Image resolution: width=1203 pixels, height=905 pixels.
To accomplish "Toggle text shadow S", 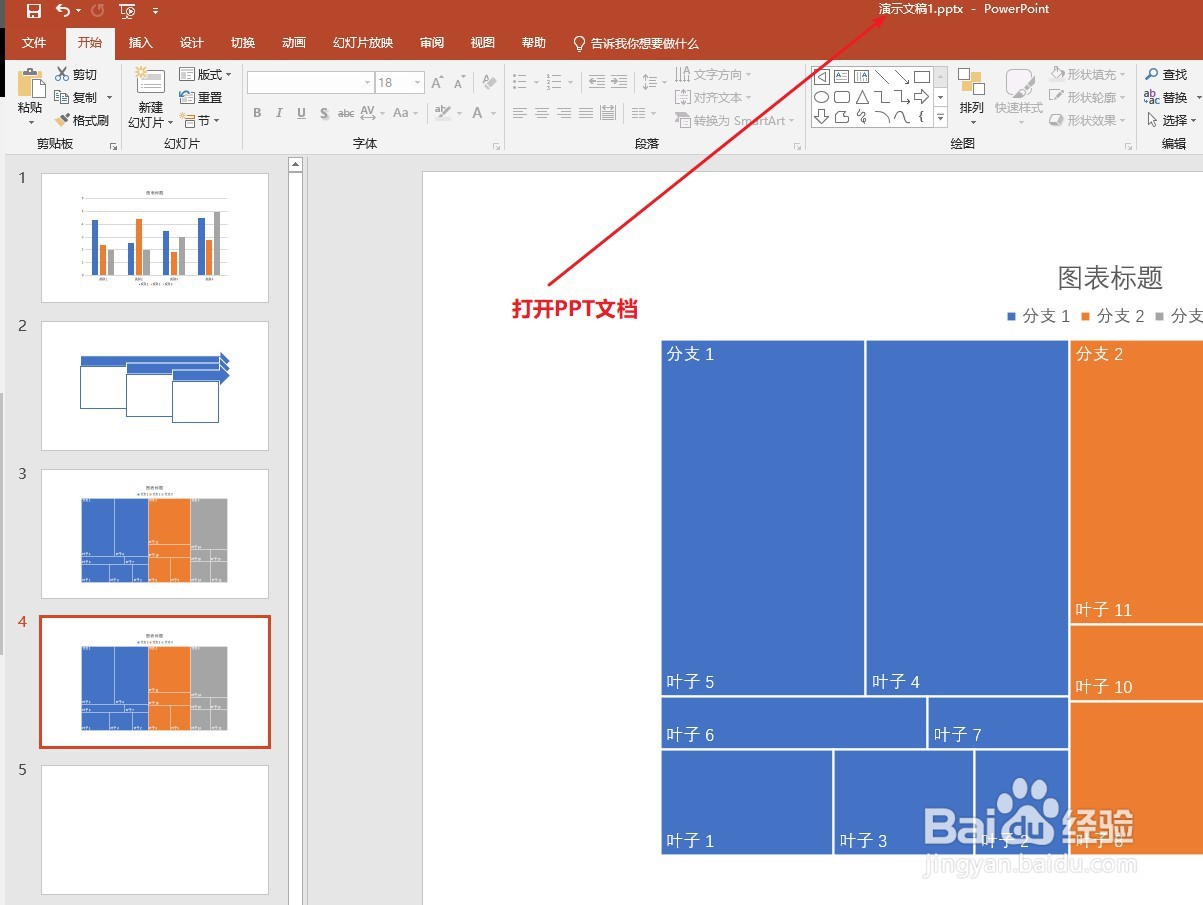I will (324, 113).
